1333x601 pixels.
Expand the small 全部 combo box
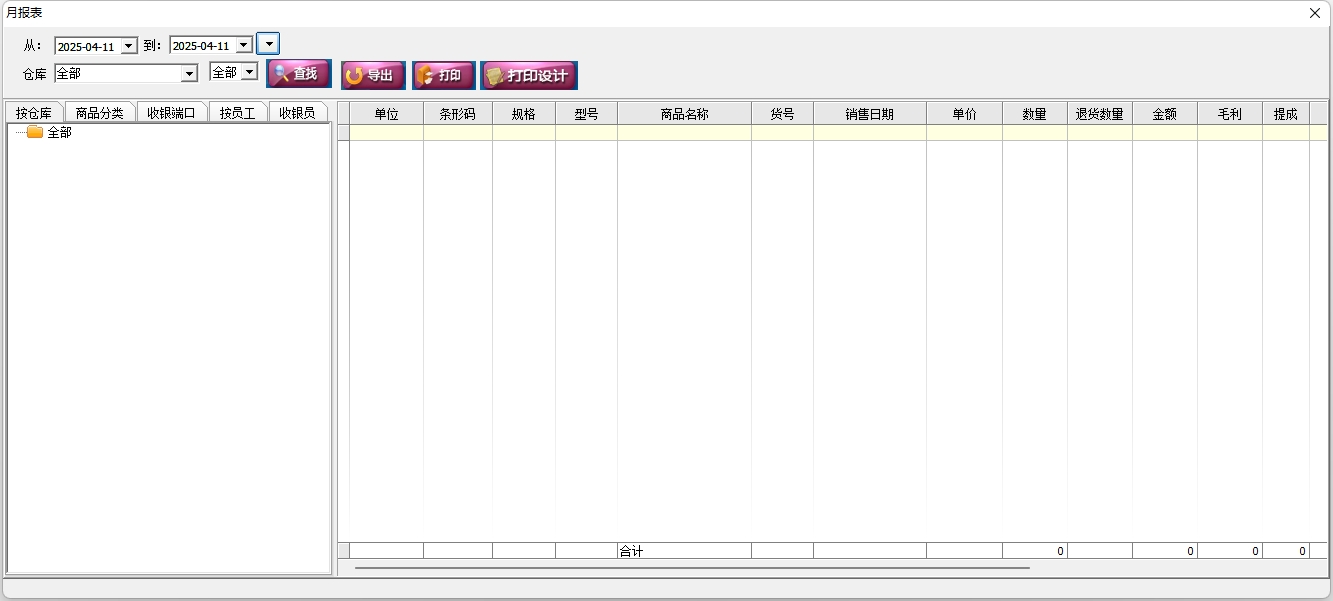click(x=249, y=72)
